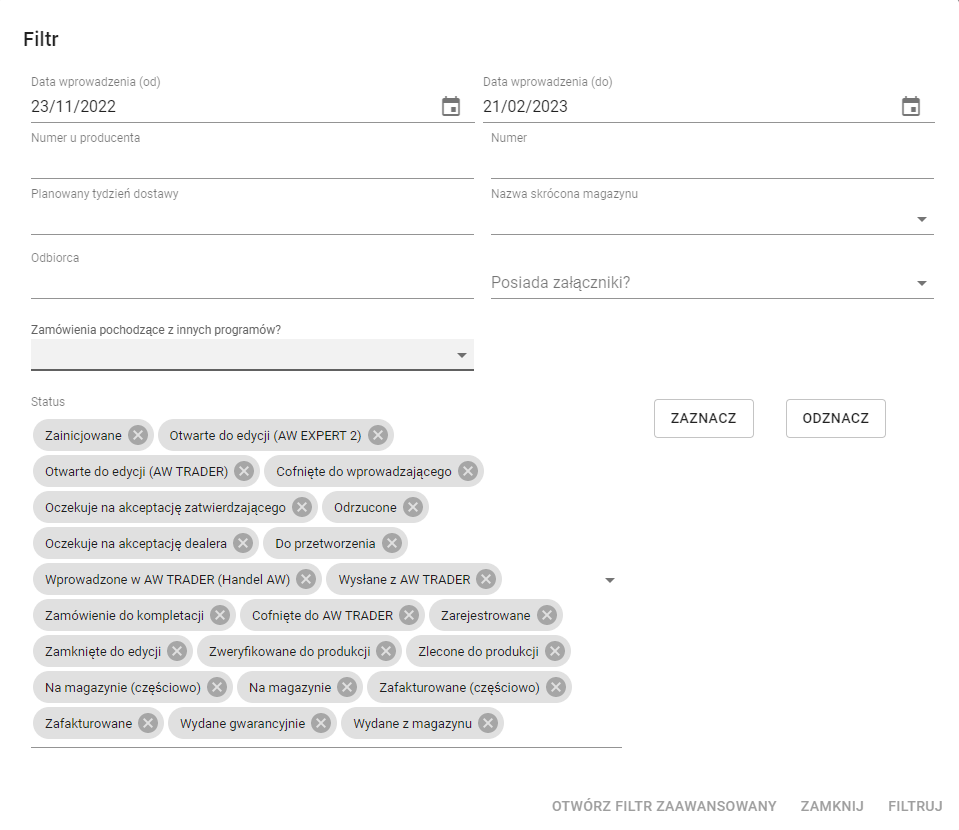Viewport: 959px width, 830px height.
Task: Click the ZAZNACZ button
Action: (703, 418)
